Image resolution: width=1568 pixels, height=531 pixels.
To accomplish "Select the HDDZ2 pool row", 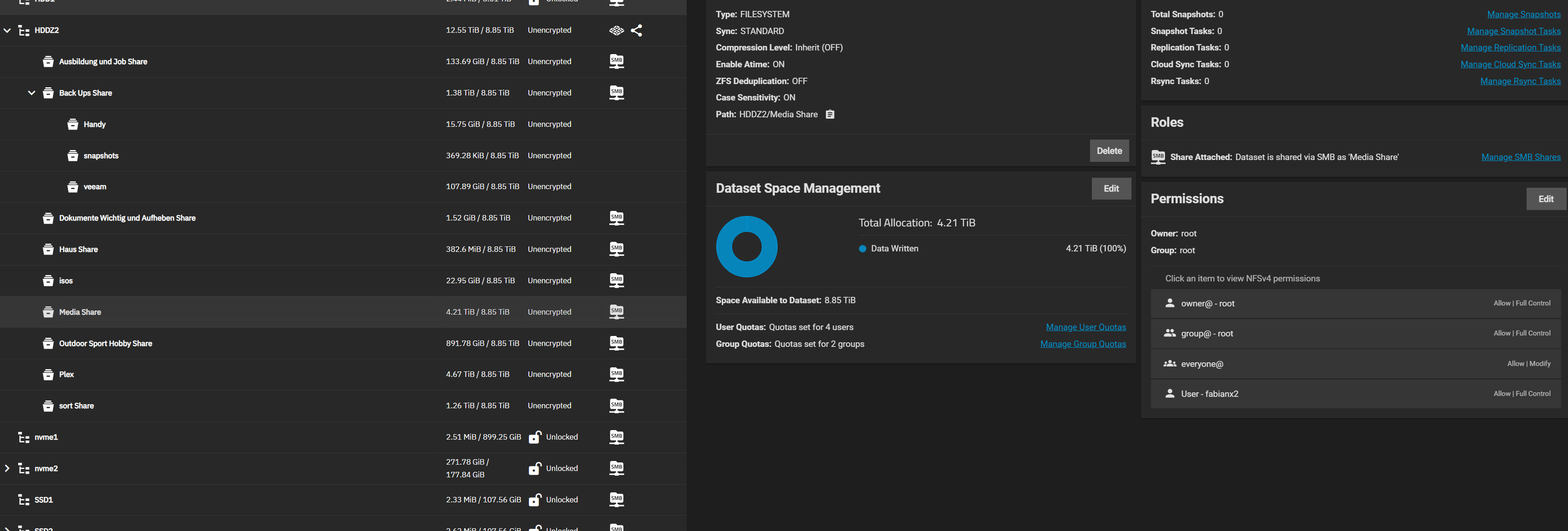I will [x=343, y=30].
